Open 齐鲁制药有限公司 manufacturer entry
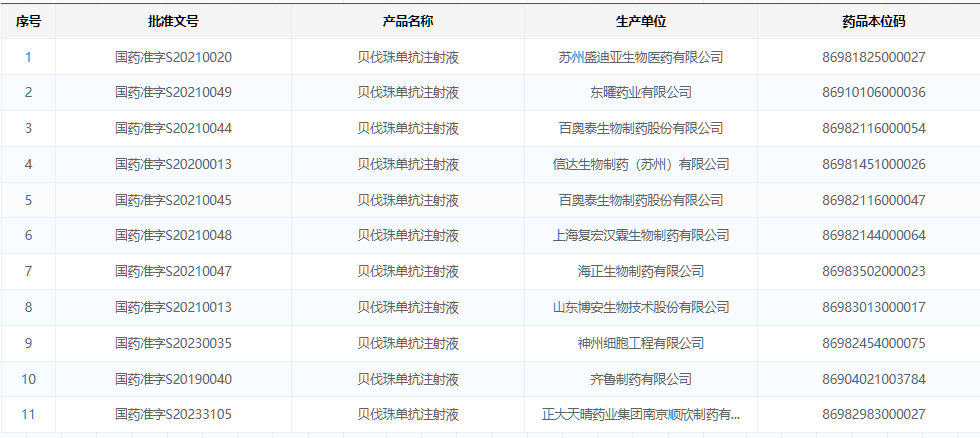 click(x=641, y=379)
